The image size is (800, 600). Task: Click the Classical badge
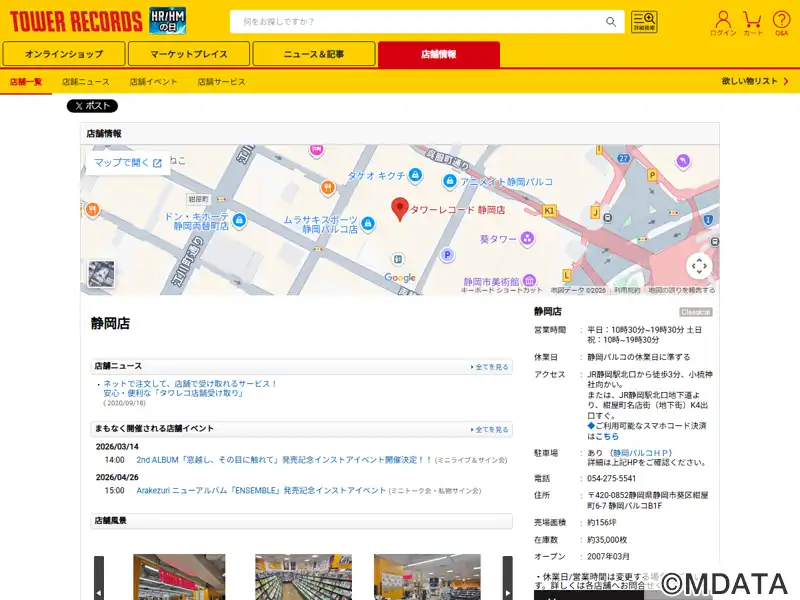click(695, 312)
